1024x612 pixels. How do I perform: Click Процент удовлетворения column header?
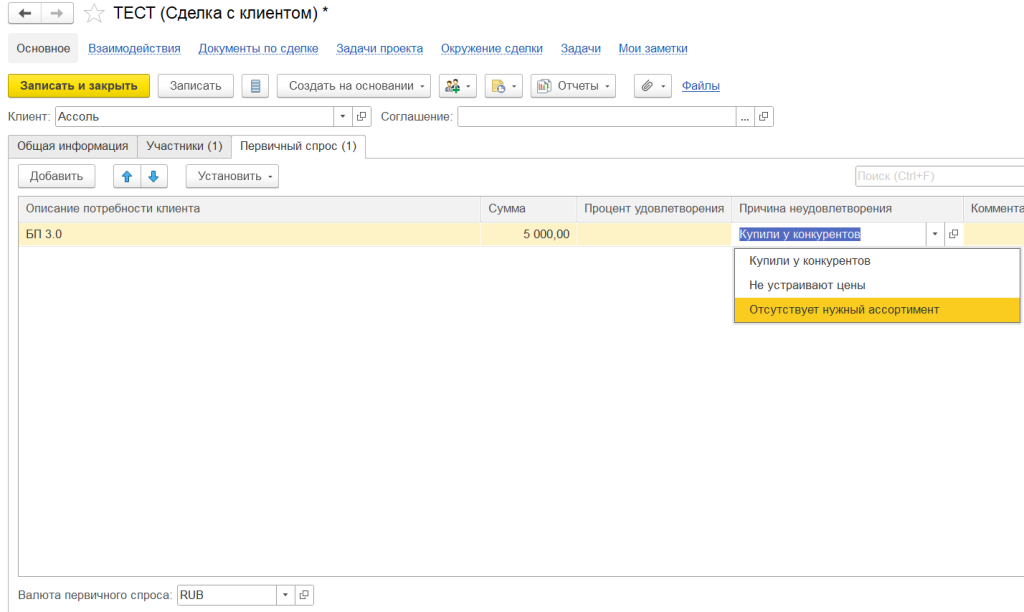654,209
